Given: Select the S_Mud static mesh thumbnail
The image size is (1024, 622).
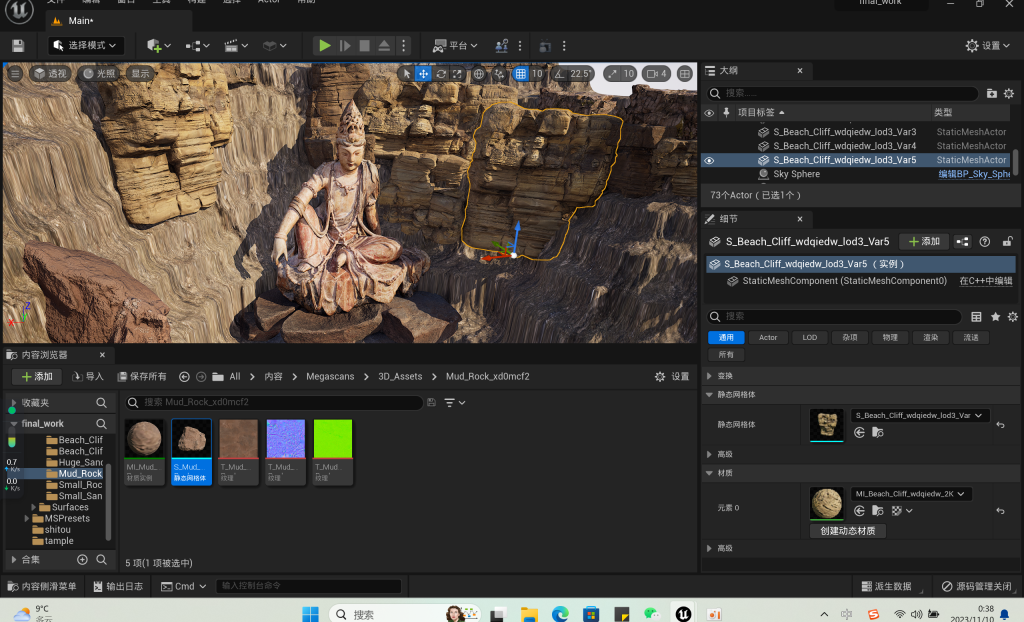Looking at the screenshot, I should (x=191, y=451).
